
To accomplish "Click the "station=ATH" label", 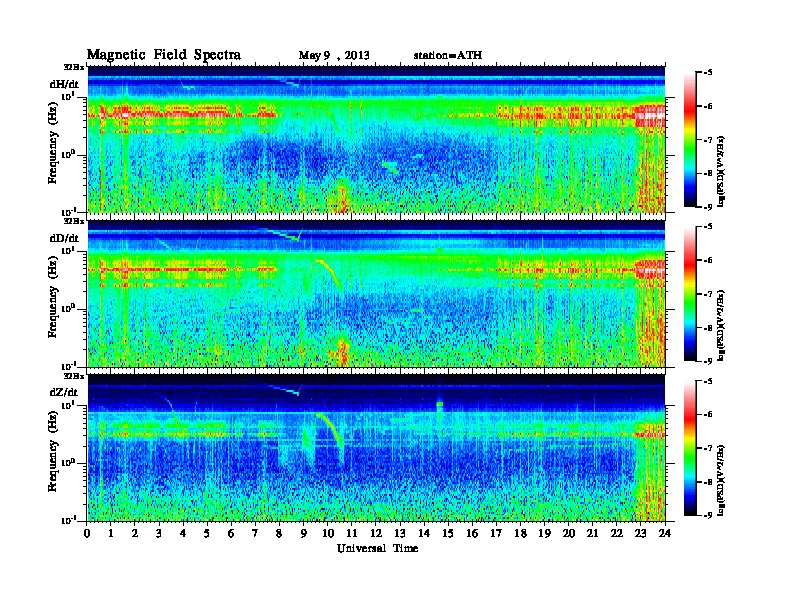I will point(448,55).
